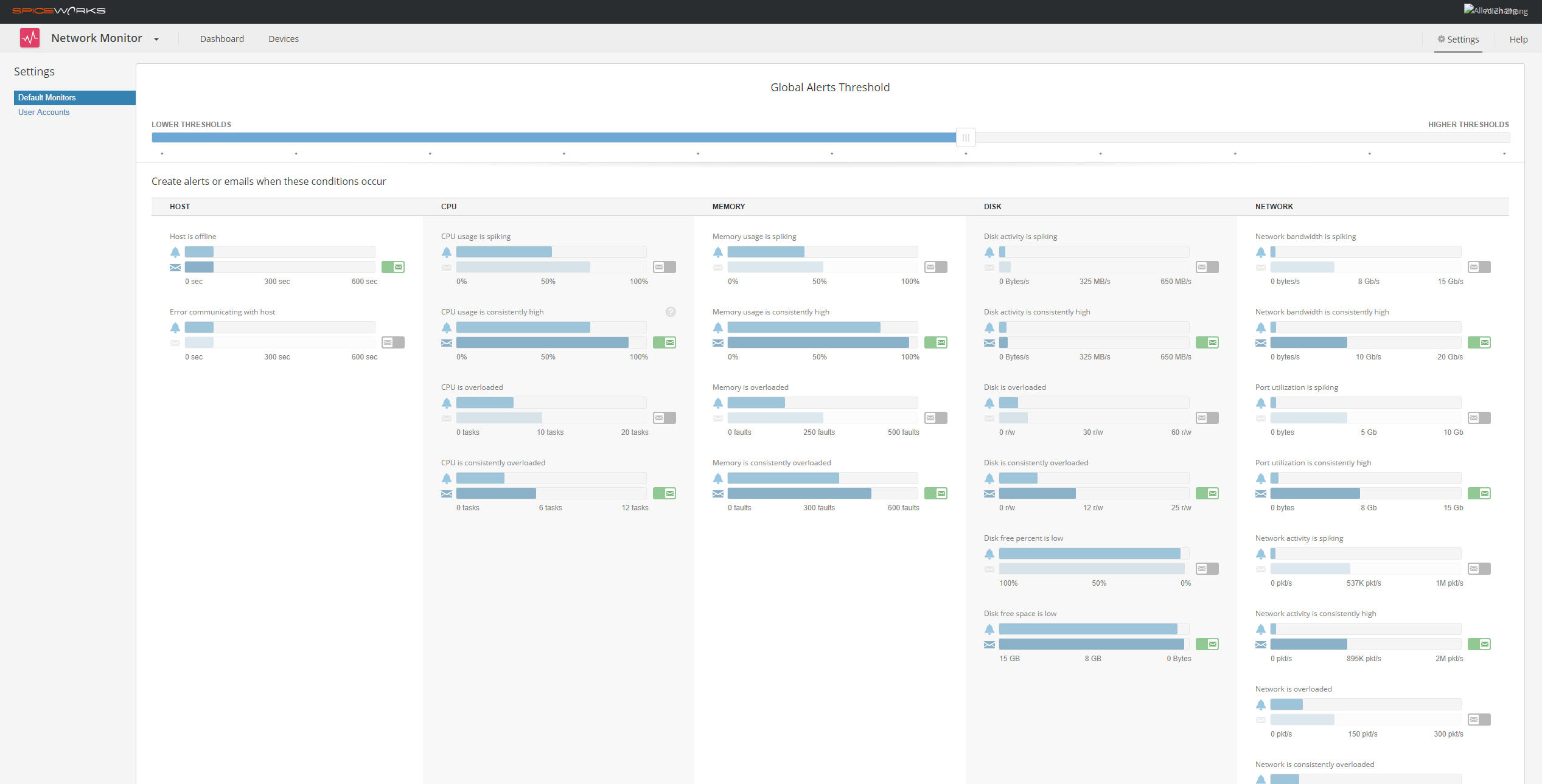The height and width of the screenshot is (784, 1542).
Task: Click the bell icon for Disk activity is spiking
Action: point(989,252)
